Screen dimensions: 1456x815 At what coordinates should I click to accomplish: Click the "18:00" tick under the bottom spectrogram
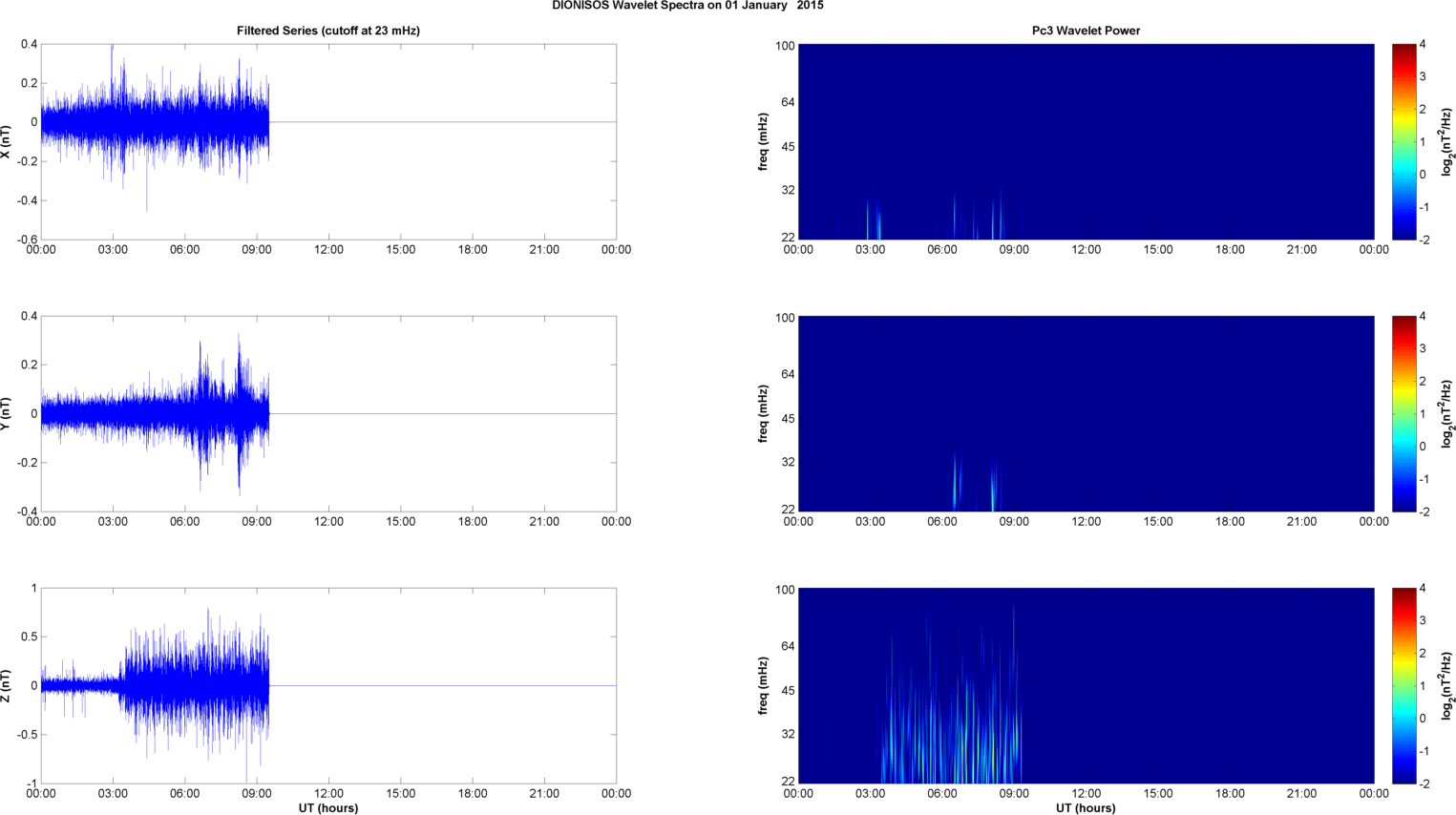pos(1230,794)
